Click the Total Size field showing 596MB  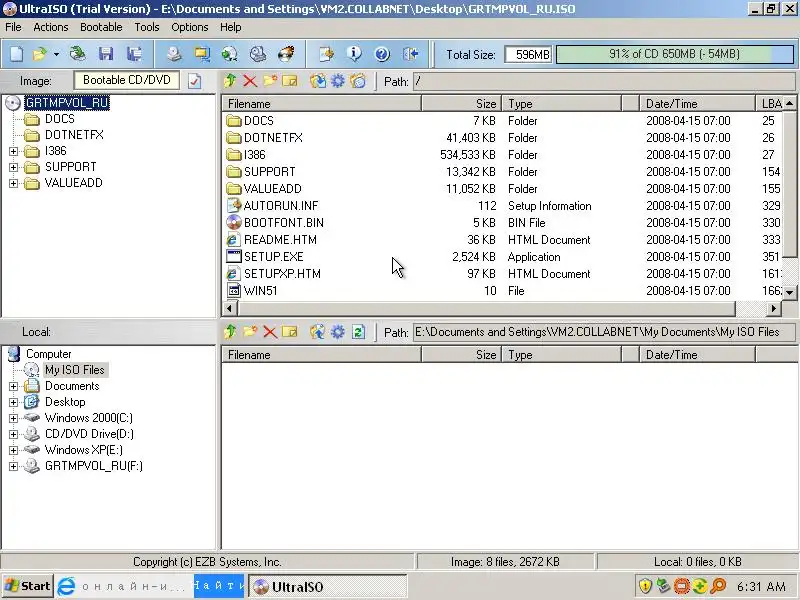529,54
